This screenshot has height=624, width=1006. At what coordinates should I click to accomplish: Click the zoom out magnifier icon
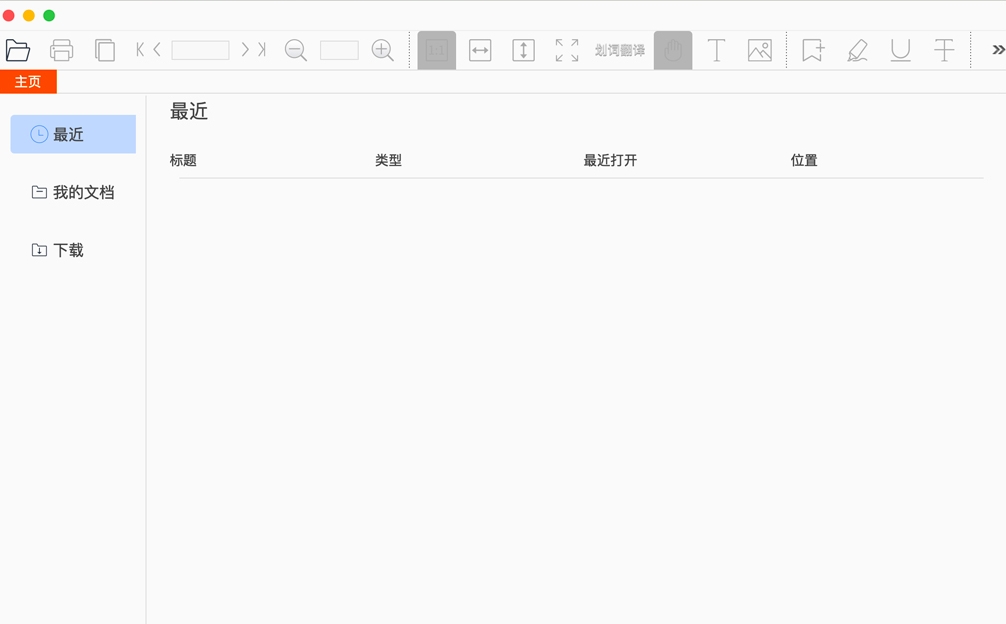(x=296, y=49)
